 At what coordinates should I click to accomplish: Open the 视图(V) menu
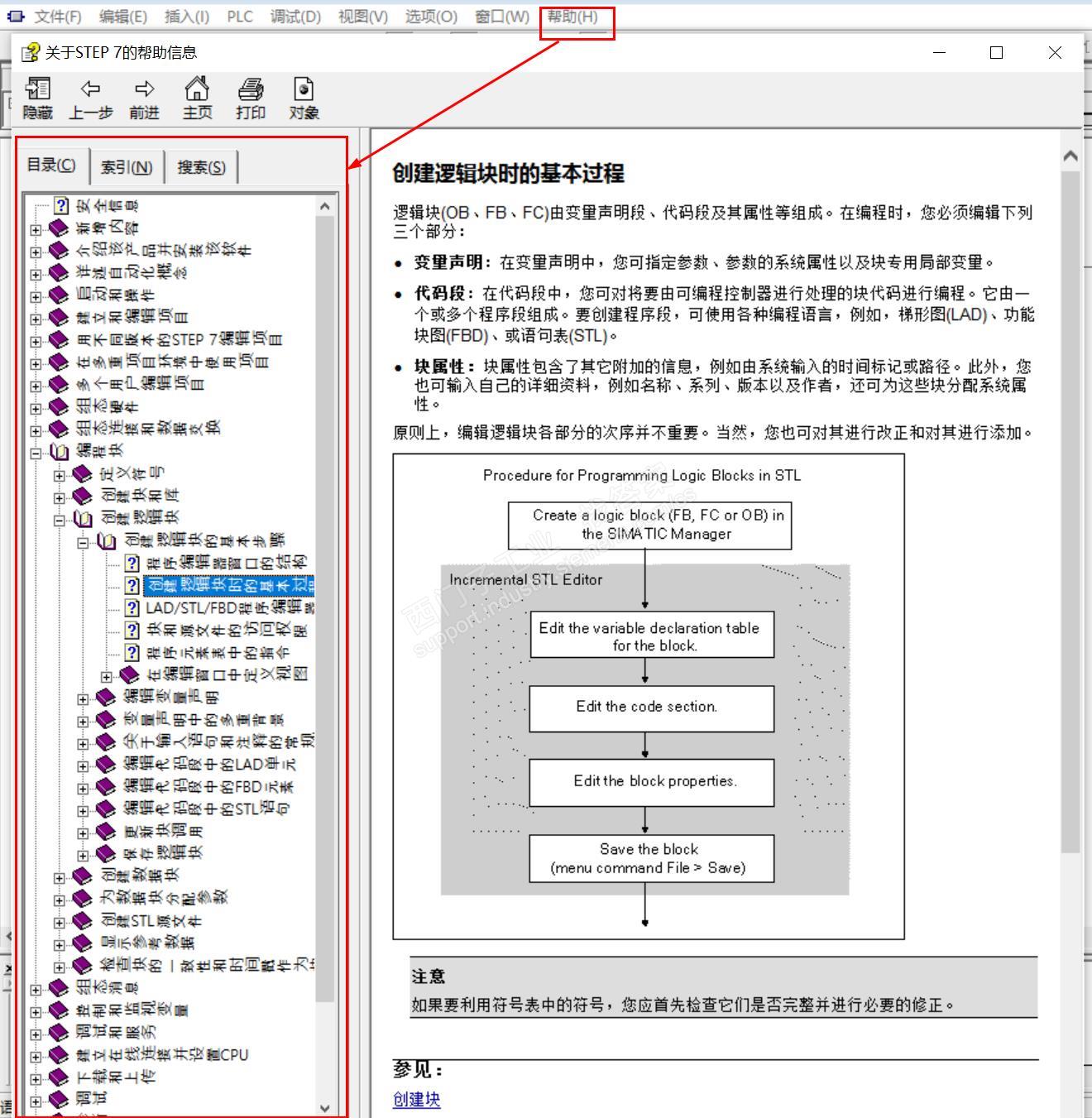click(363, 17)
